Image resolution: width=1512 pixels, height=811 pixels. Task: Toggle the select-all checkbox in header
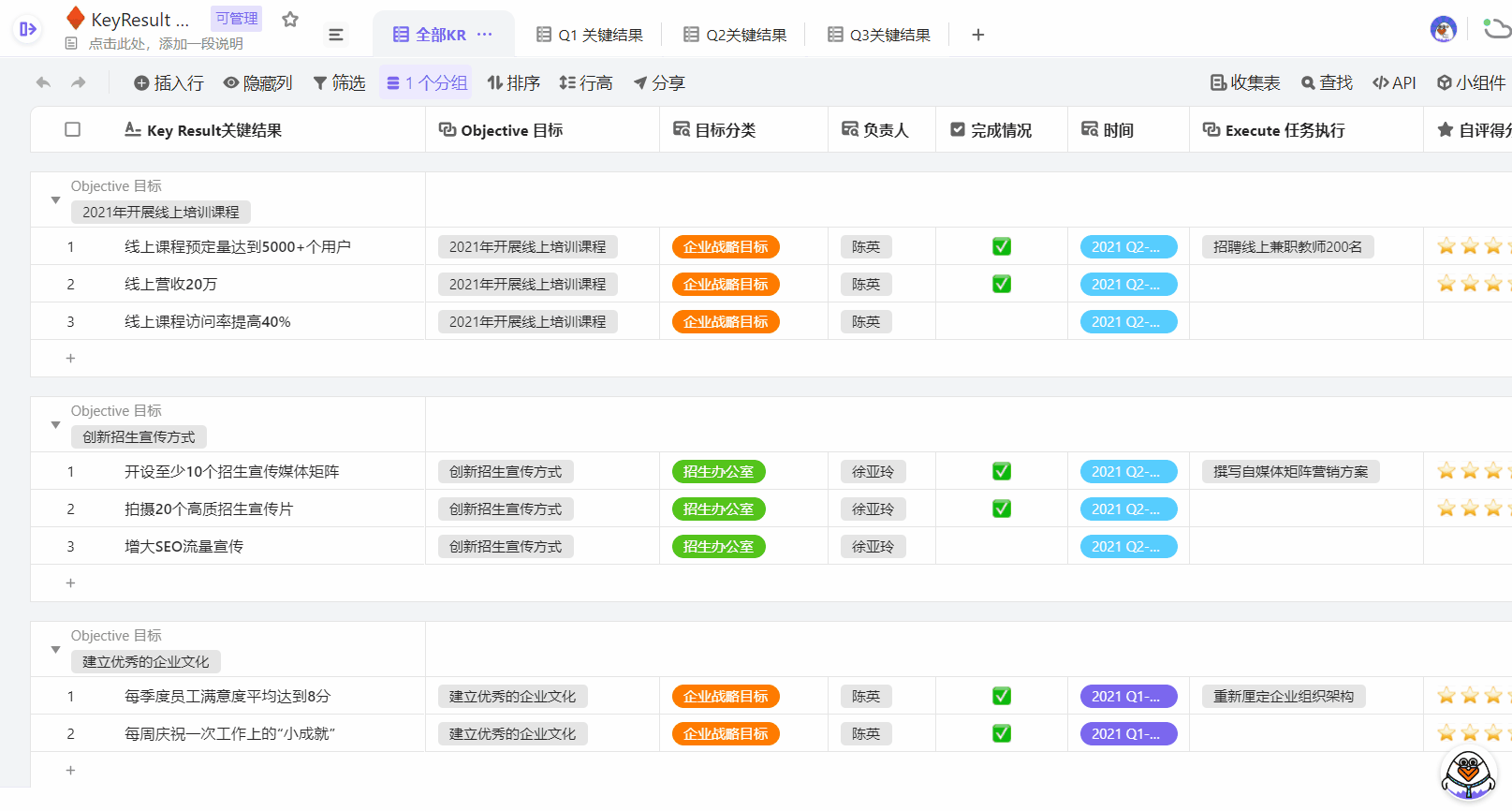72,130
